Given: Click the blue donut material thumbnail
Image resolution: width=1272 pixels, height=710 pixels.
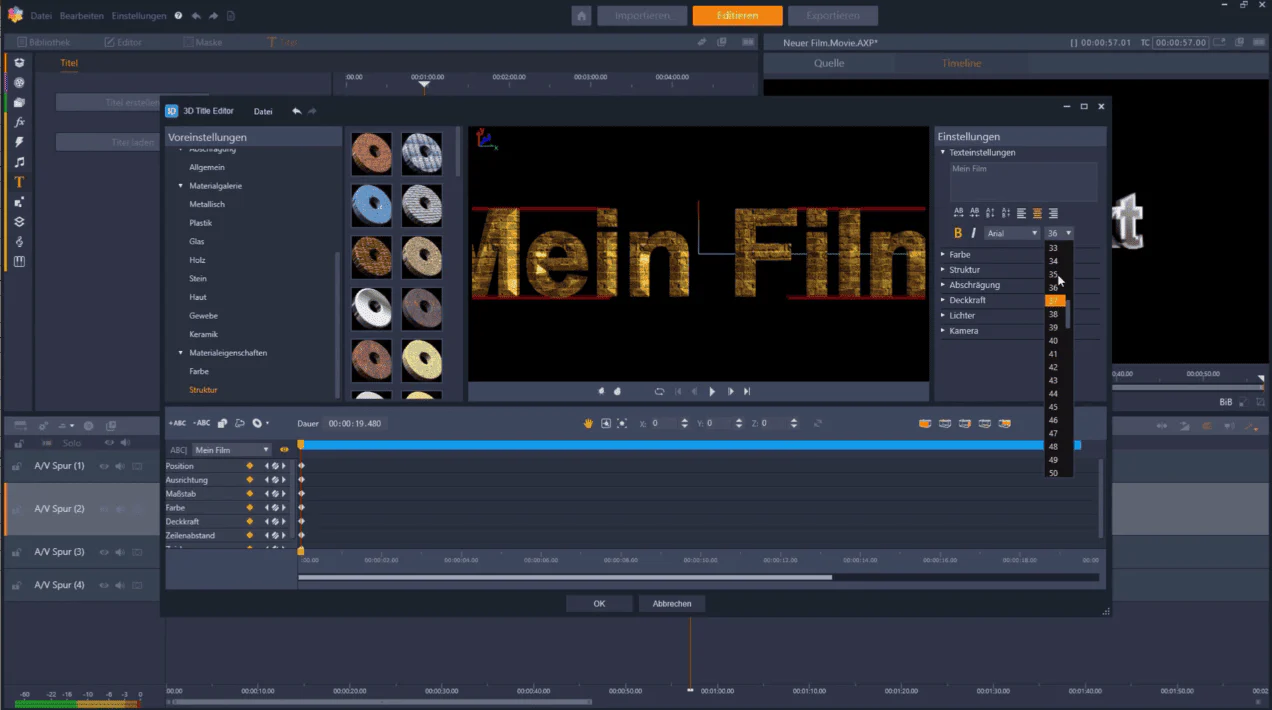Looking at the screenshot, I should tap(372, 205).
